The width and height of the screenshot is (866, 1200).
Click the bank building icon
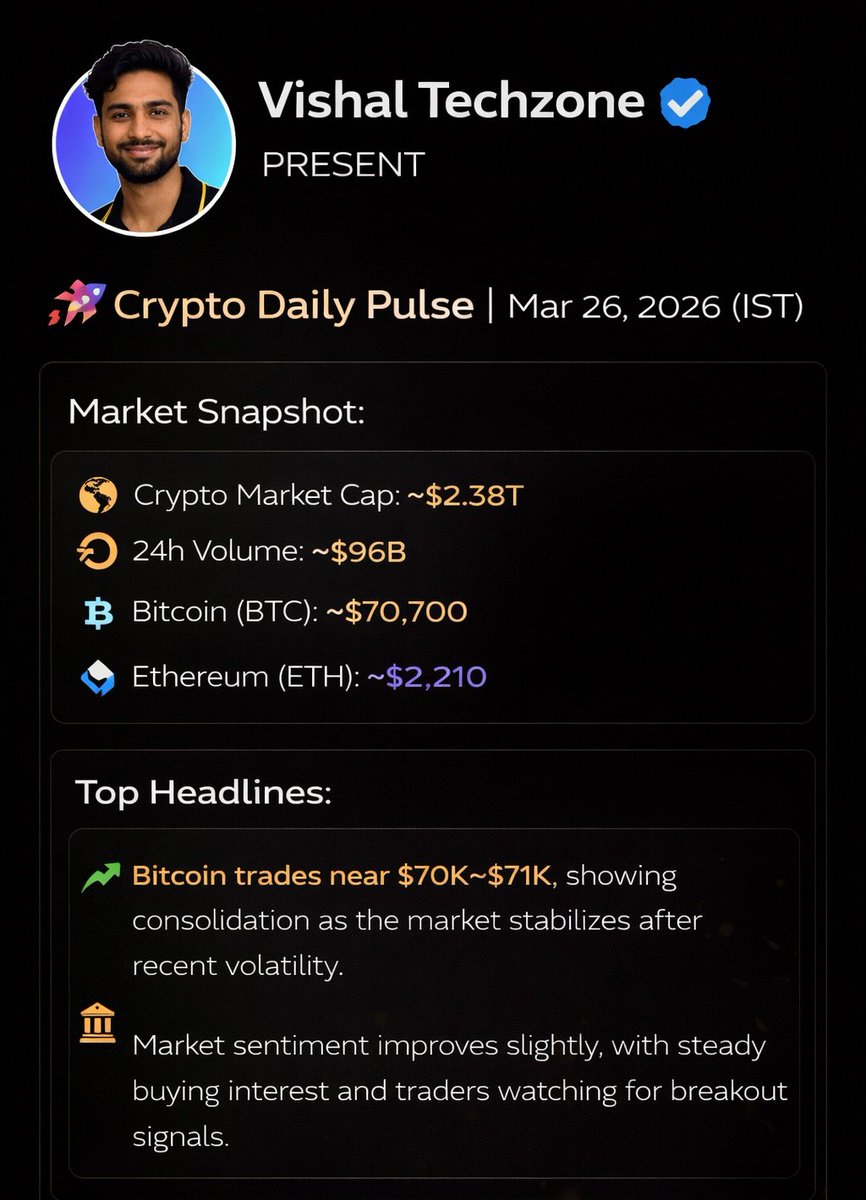click(100, 1022)
